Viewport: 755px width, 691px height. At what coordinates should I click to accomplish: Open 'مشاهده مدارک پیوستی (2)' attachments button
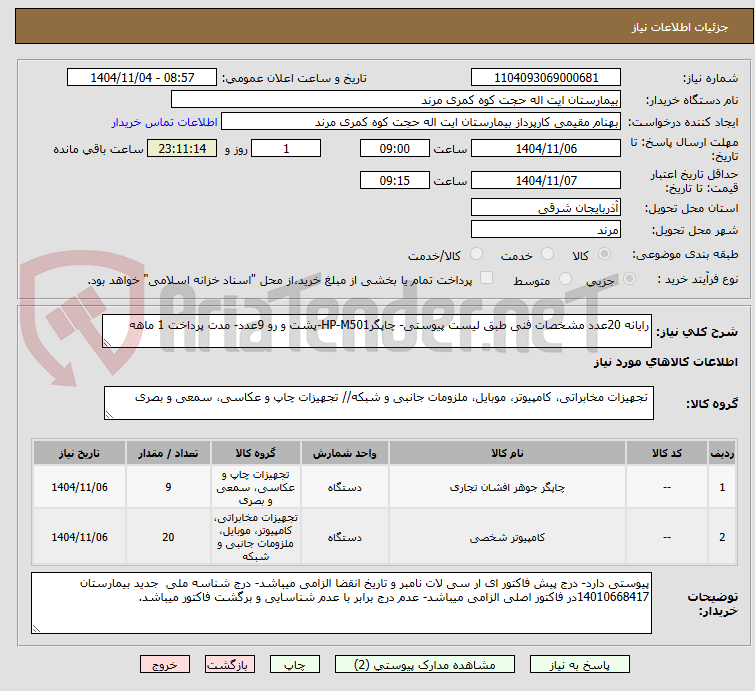click(x=425, y=665)
